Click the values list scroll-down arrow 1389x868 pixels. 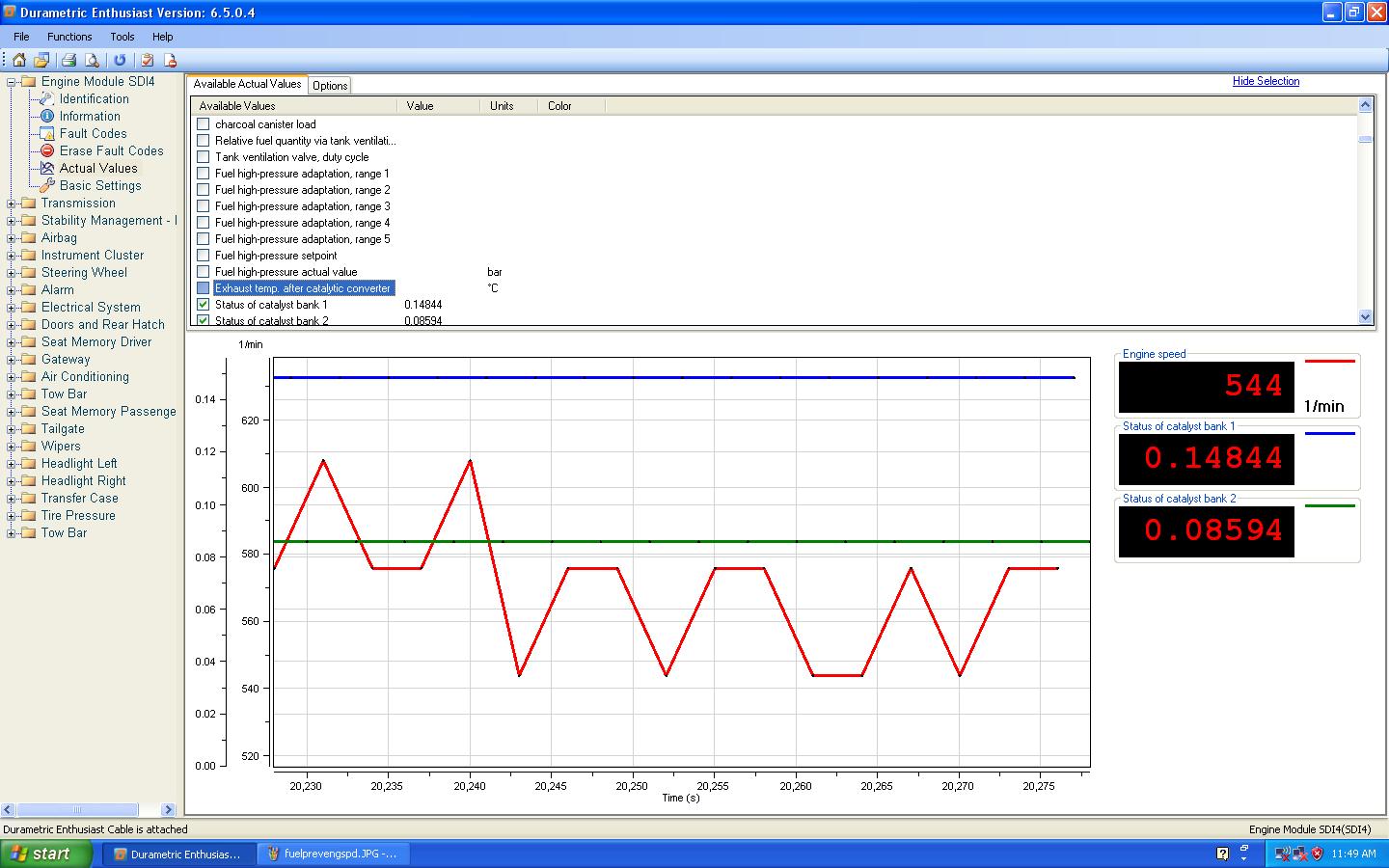(1365, 316)
